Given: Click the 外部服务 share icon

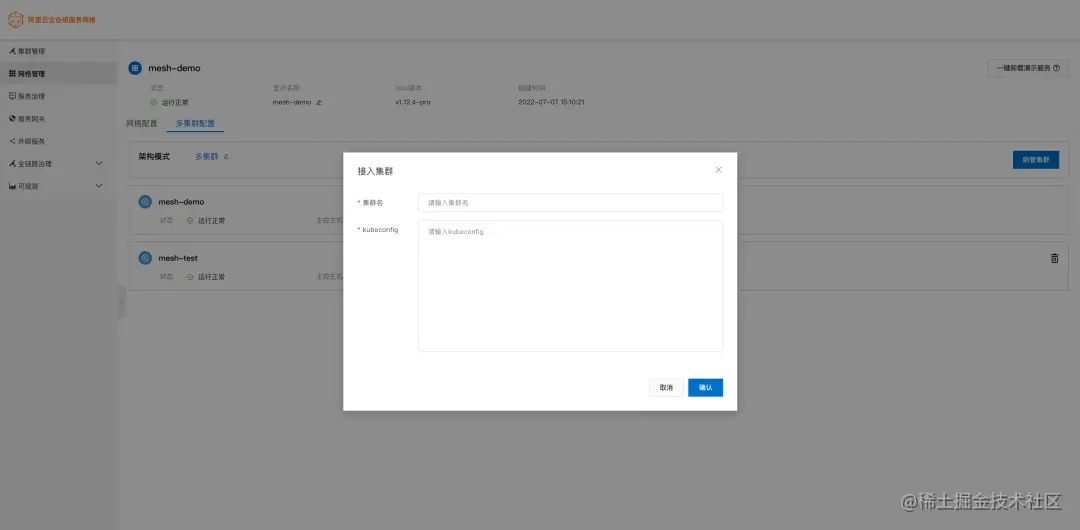Looking at the screenshot, I should click(x=12, y=141).
